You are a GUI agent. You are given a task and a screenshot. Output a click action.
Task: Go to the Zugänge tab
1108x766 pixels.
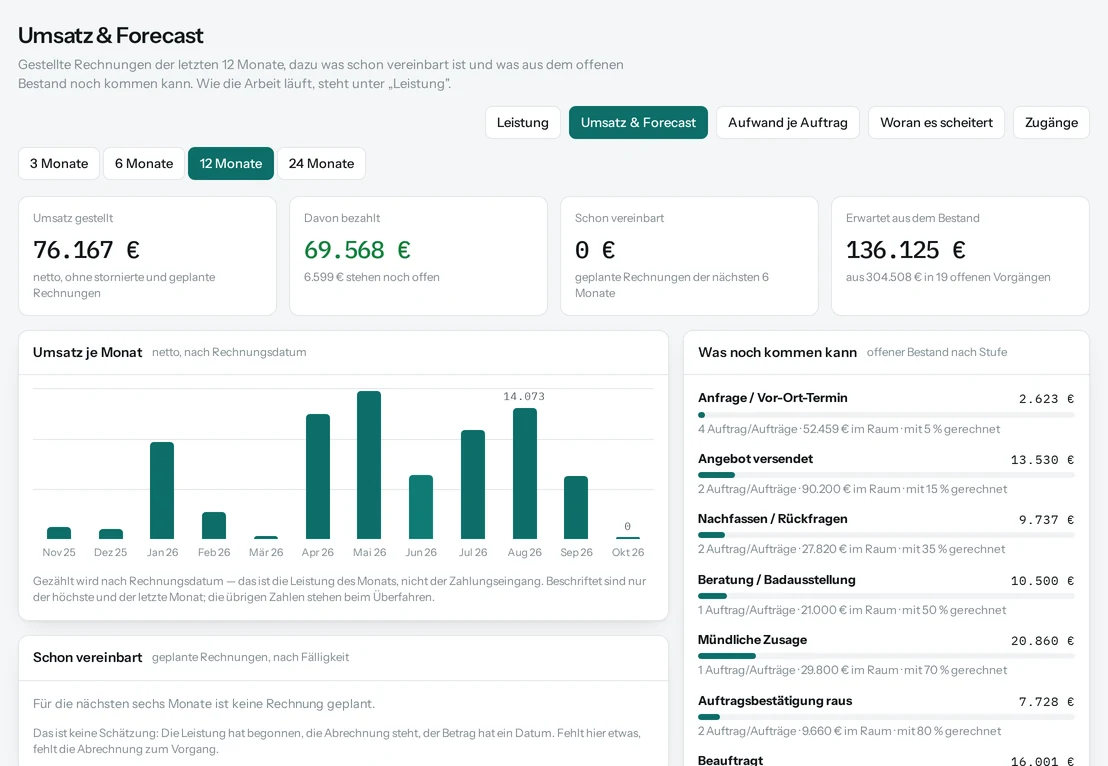coord(1051,122)
